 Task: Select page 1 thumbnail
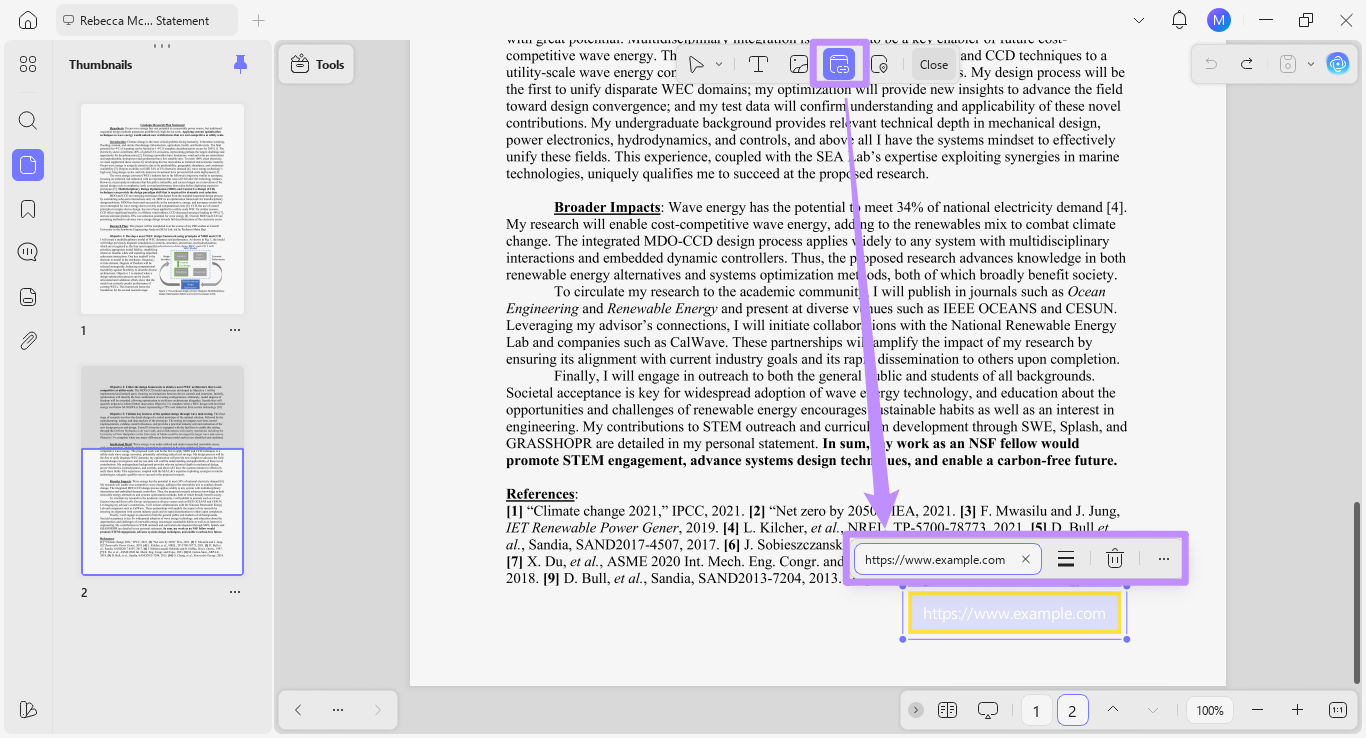(162, 209)
